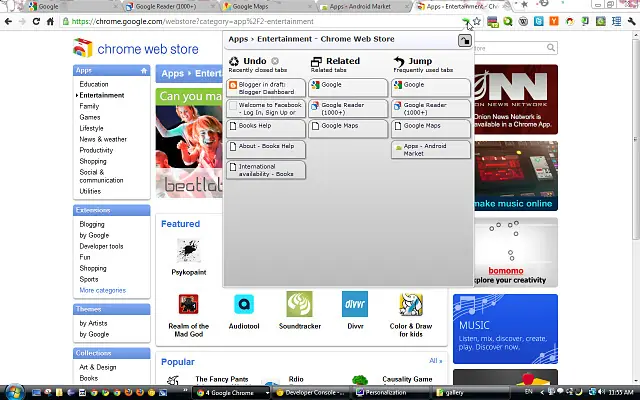Click the Wikipedia W extension icon
Image resolution: width=640 pixels, height=400 pixels.
point(523,21)
